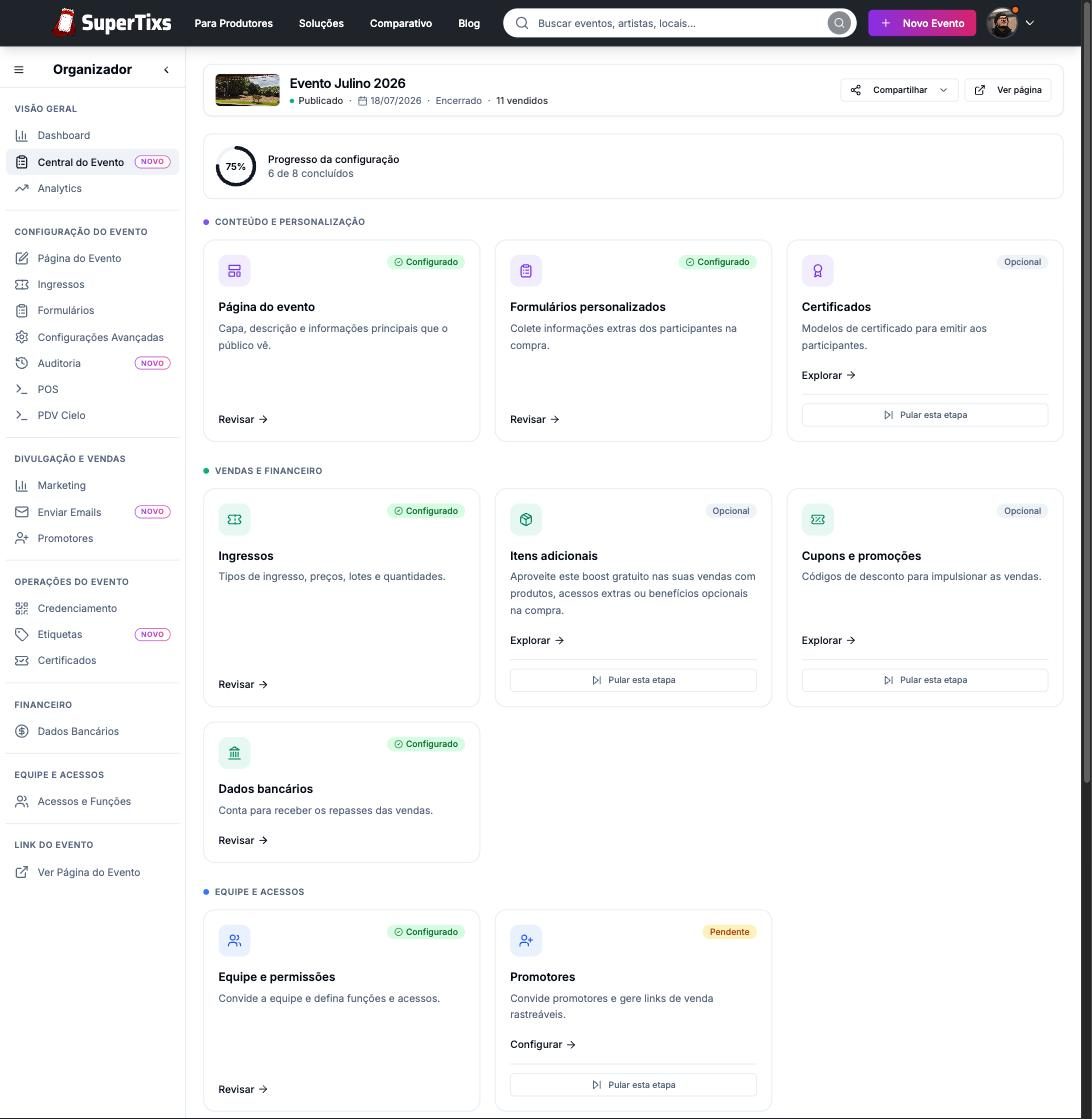Click the Ver página button
The image size is (1092, 1119).
coord(1008,90)
